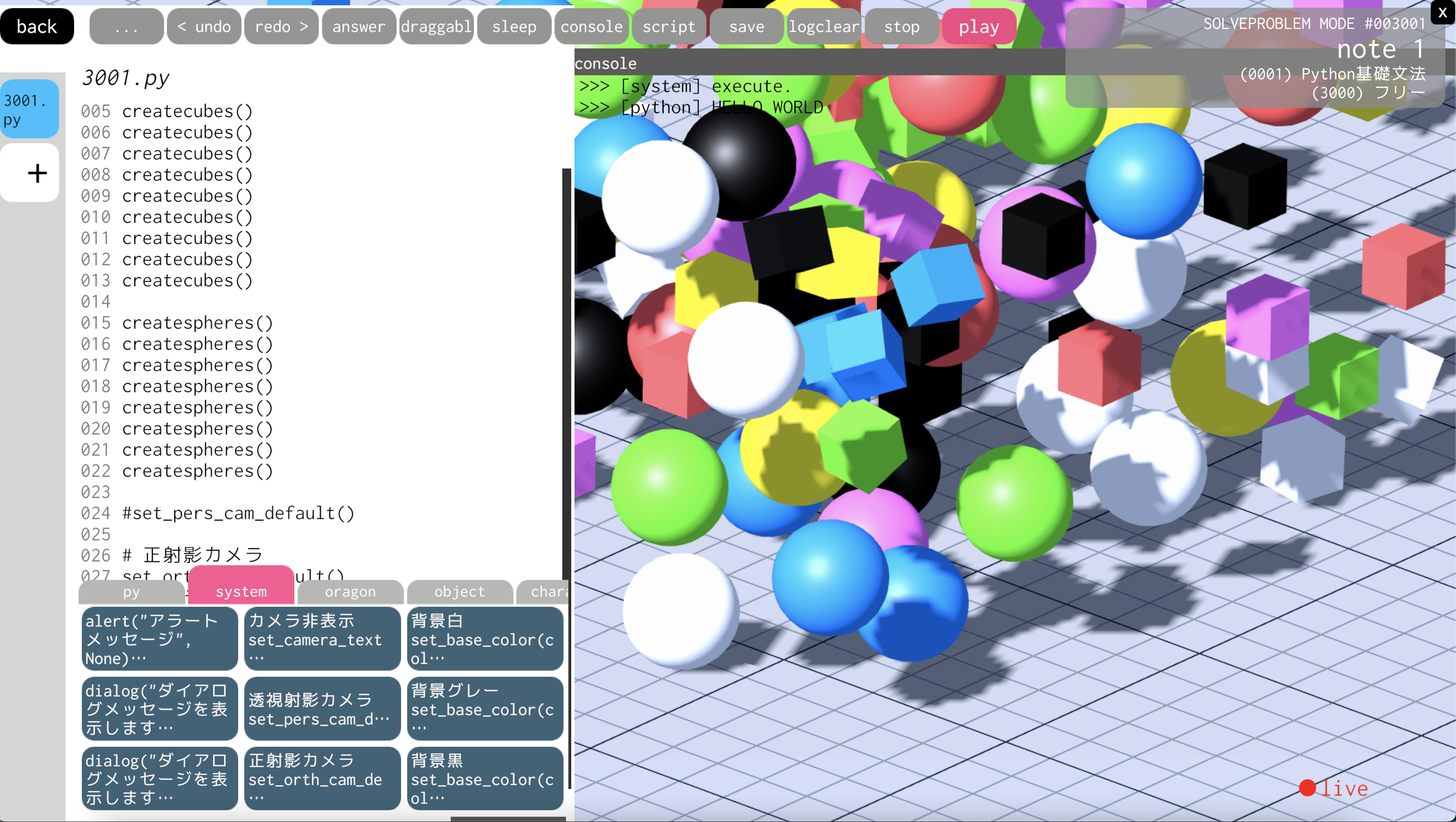This screenshot has width=1456, height=822.
Task: Switch to the py snippet tab
Action: 131,592
